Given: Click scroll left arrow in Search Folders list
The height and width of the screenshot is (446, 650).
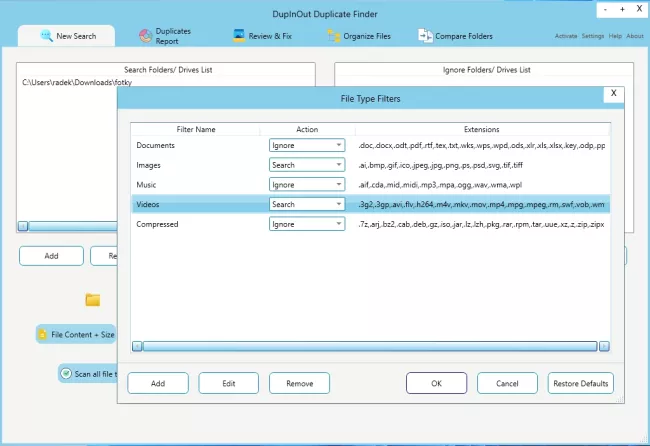Looking at the screenshot, I should [x=23, y=226].
